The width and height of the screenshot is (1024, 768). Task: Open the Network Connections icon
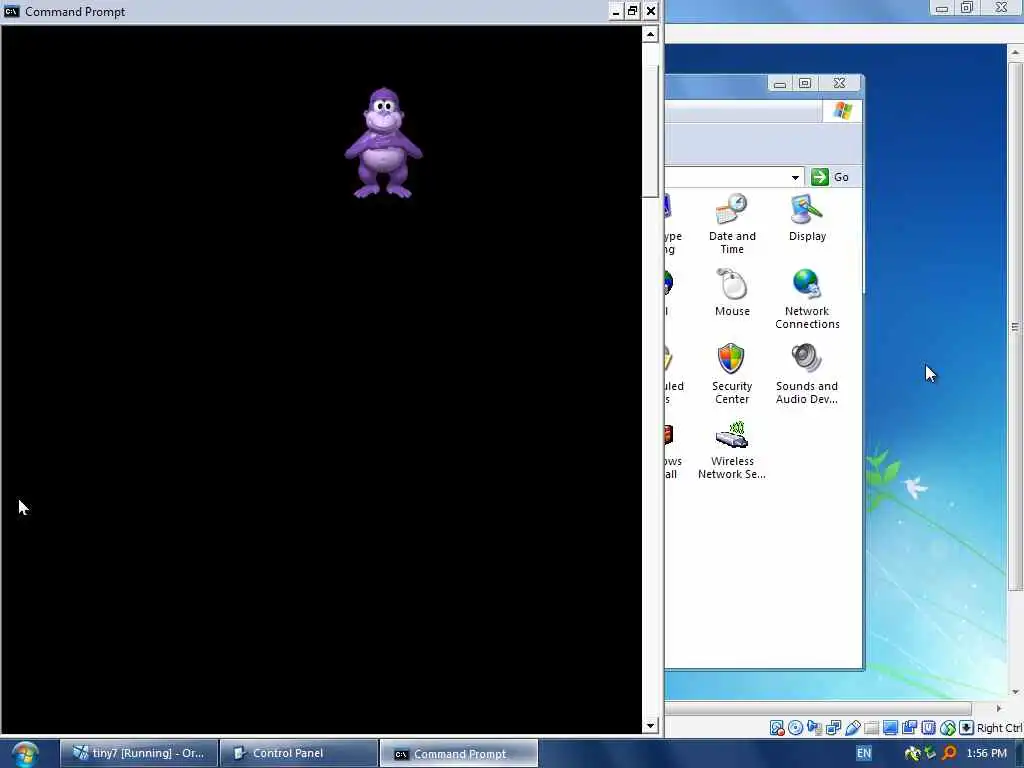(807, 299)
